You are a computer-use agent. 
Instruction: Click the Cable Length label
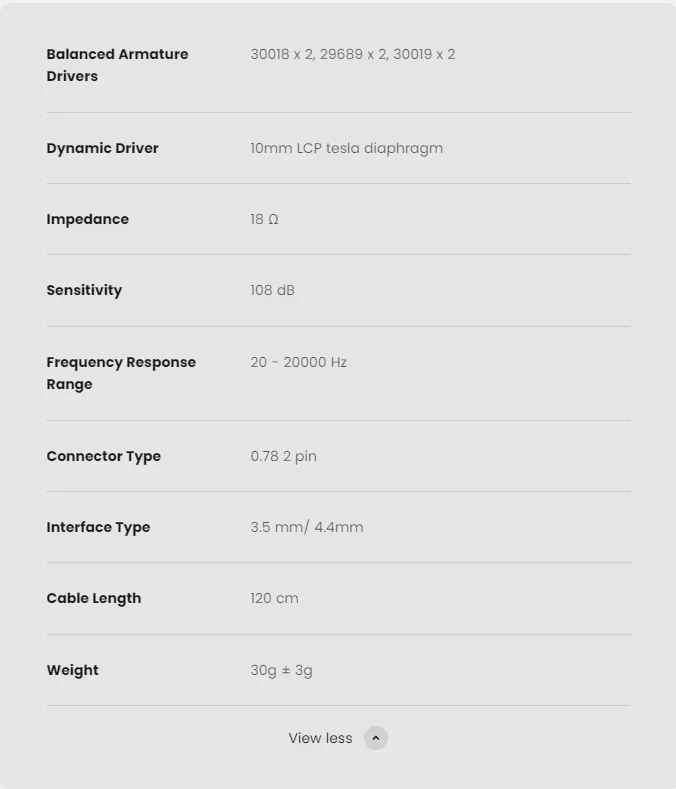(x=93, y=598)
